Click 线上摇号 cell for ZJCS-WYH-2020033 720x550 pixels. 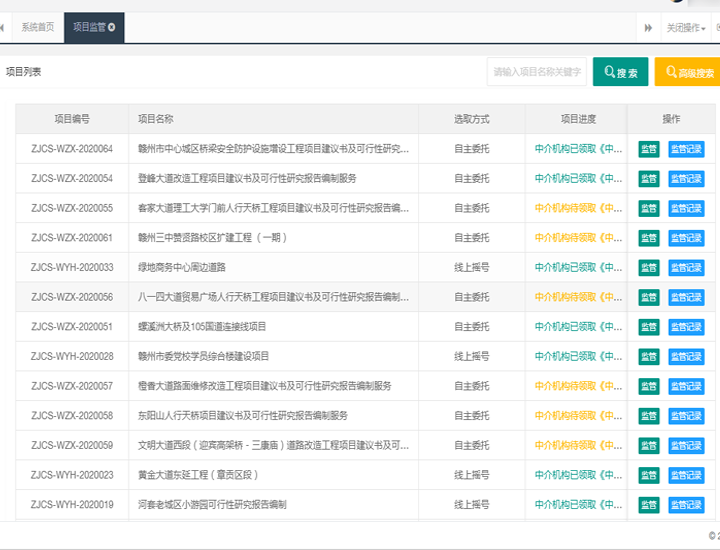click(472, 267)
